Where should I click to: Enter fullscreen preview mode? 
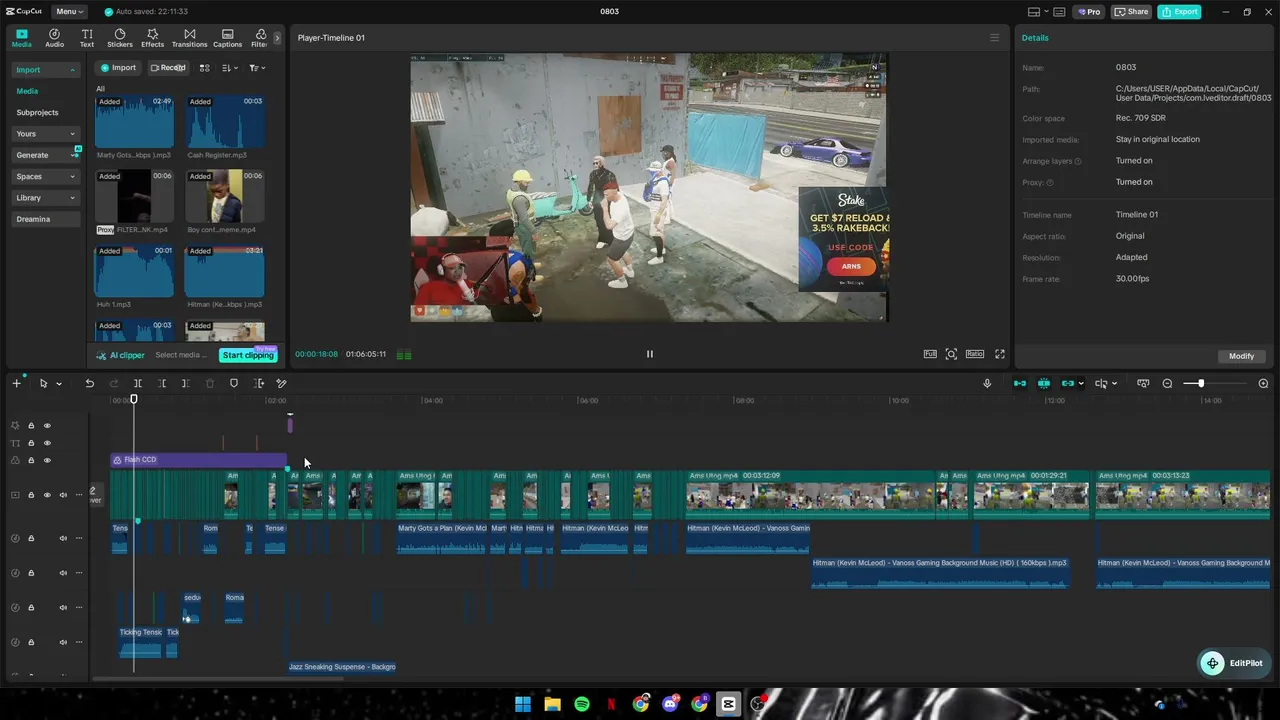(999, 354)
